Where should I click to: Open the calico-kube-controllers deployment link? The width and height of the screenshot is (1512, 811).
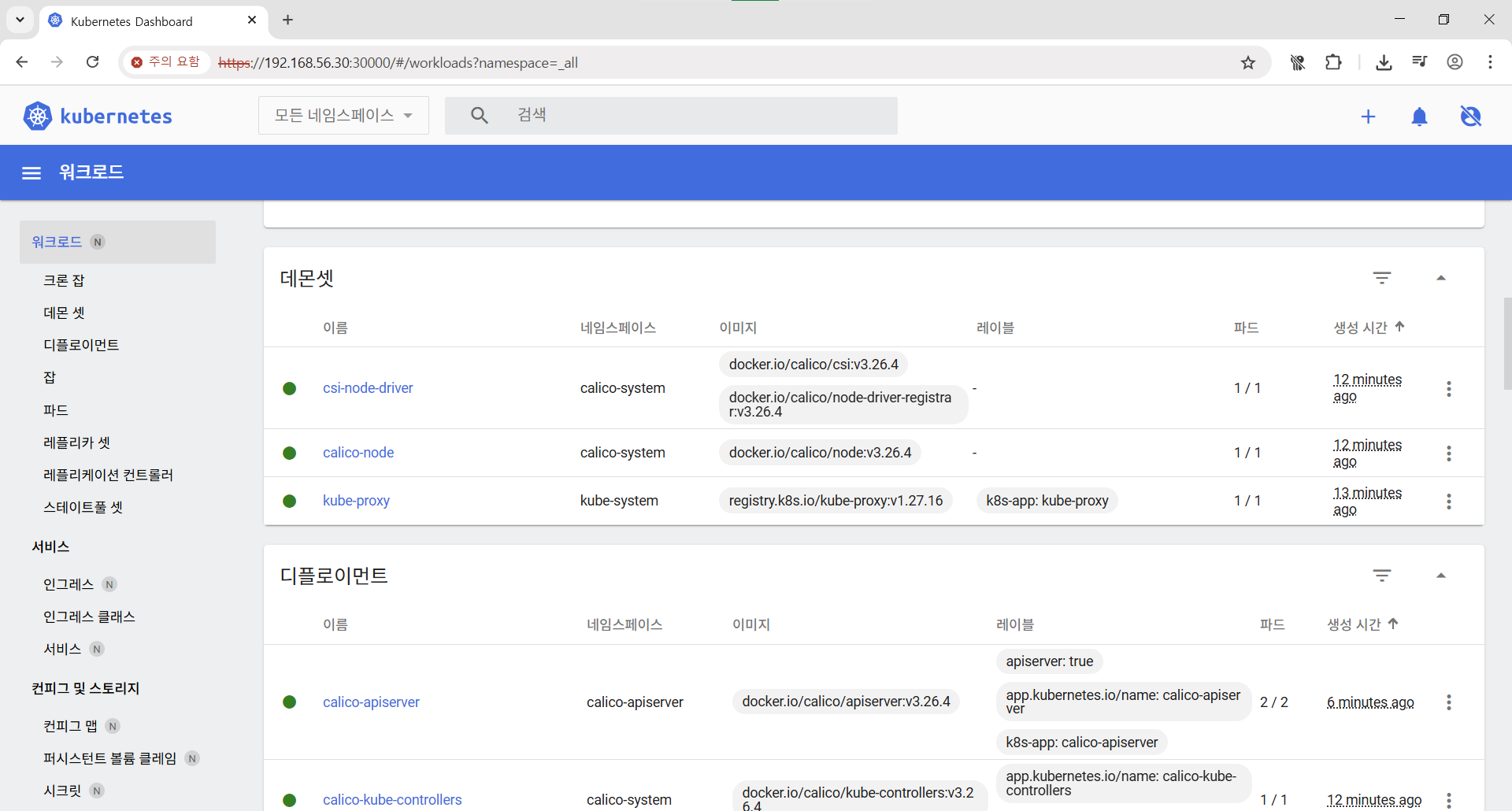coord(392,800)
